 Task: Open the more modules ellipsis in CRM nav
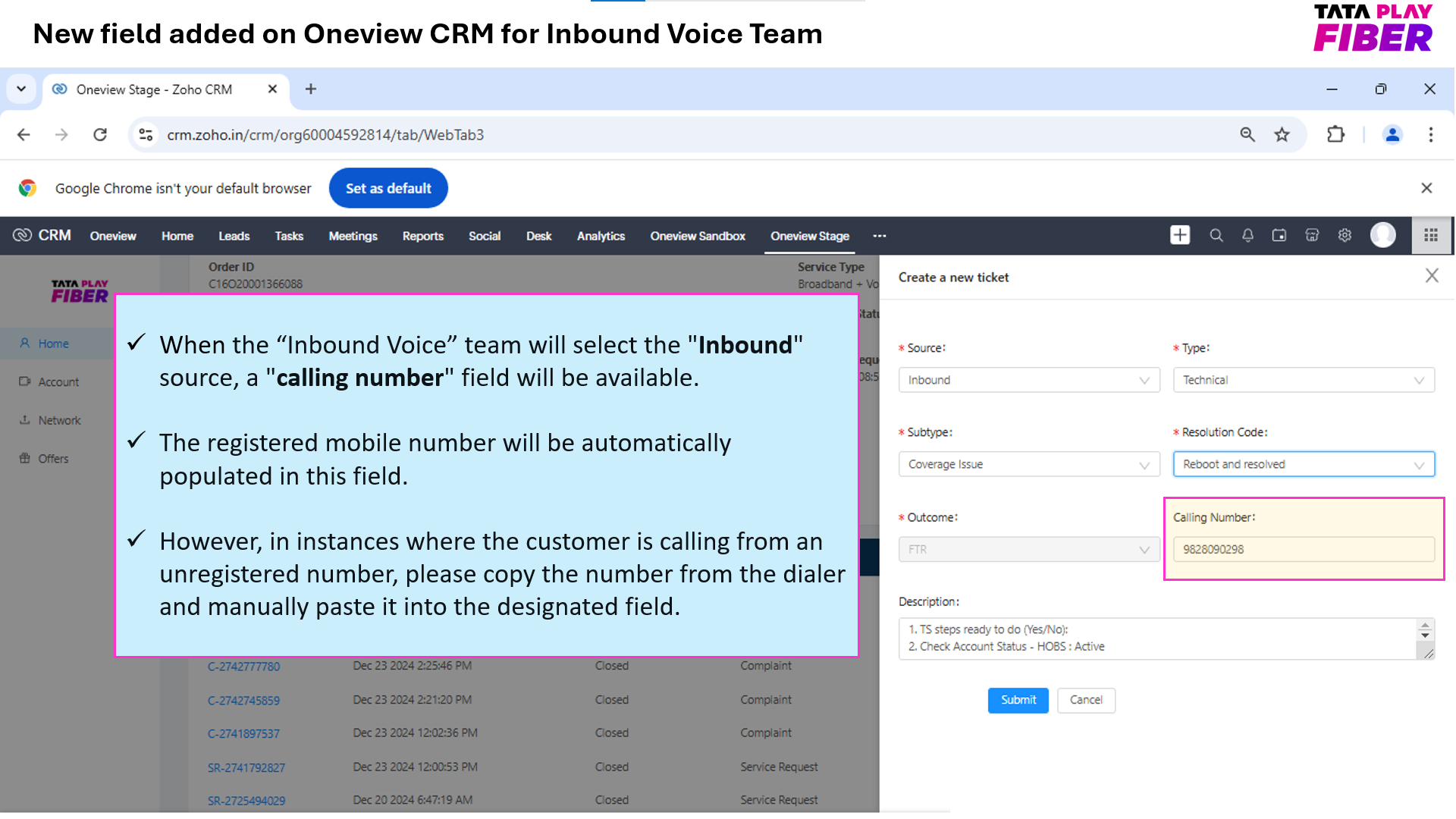point(880,236)
